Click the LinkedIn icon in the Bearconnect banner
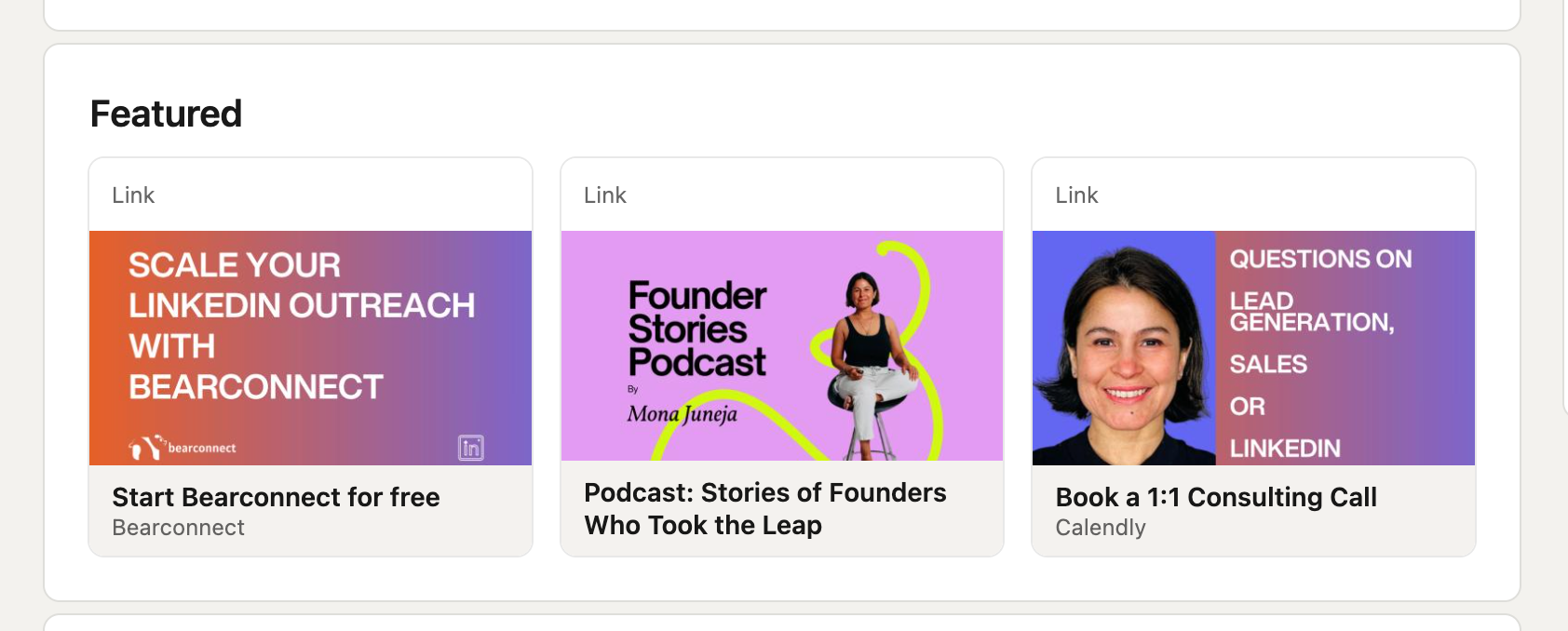 (x=471, y=448)
